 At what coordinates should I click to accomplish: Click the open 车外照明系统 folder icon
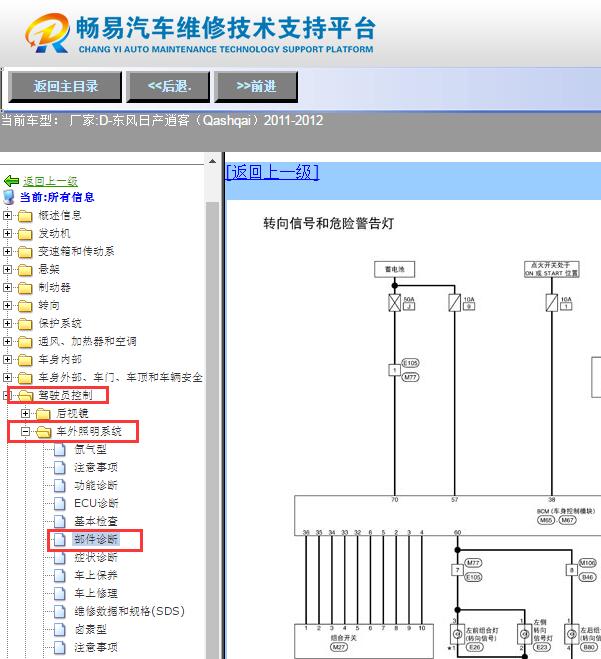[x=44, y=432]
